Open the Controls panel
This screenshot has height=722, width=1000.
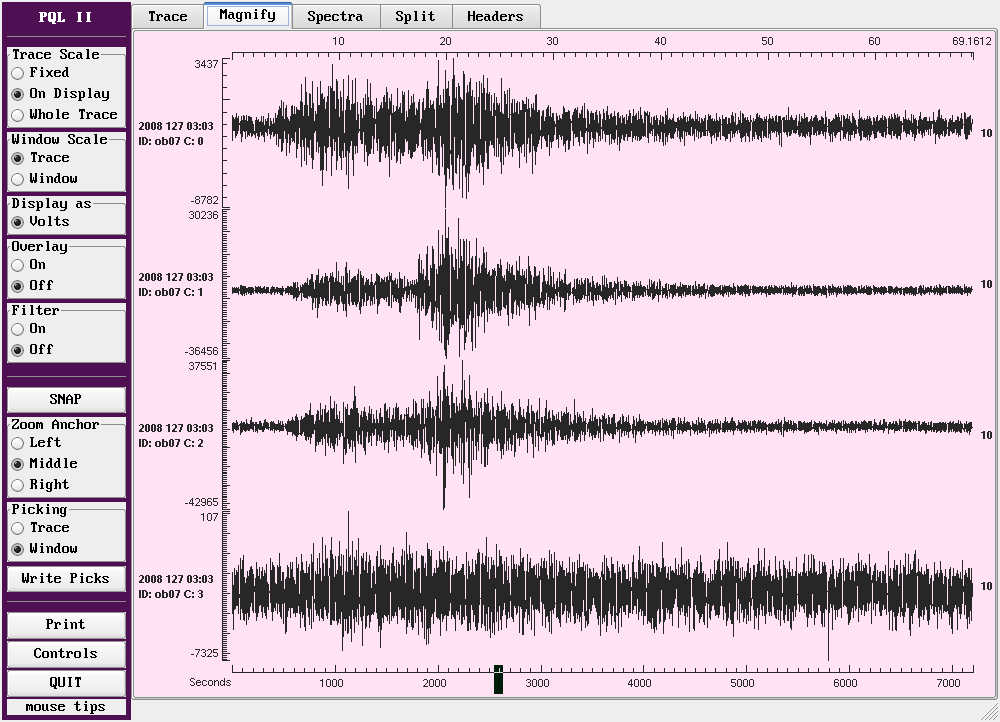tap(66, 654)
